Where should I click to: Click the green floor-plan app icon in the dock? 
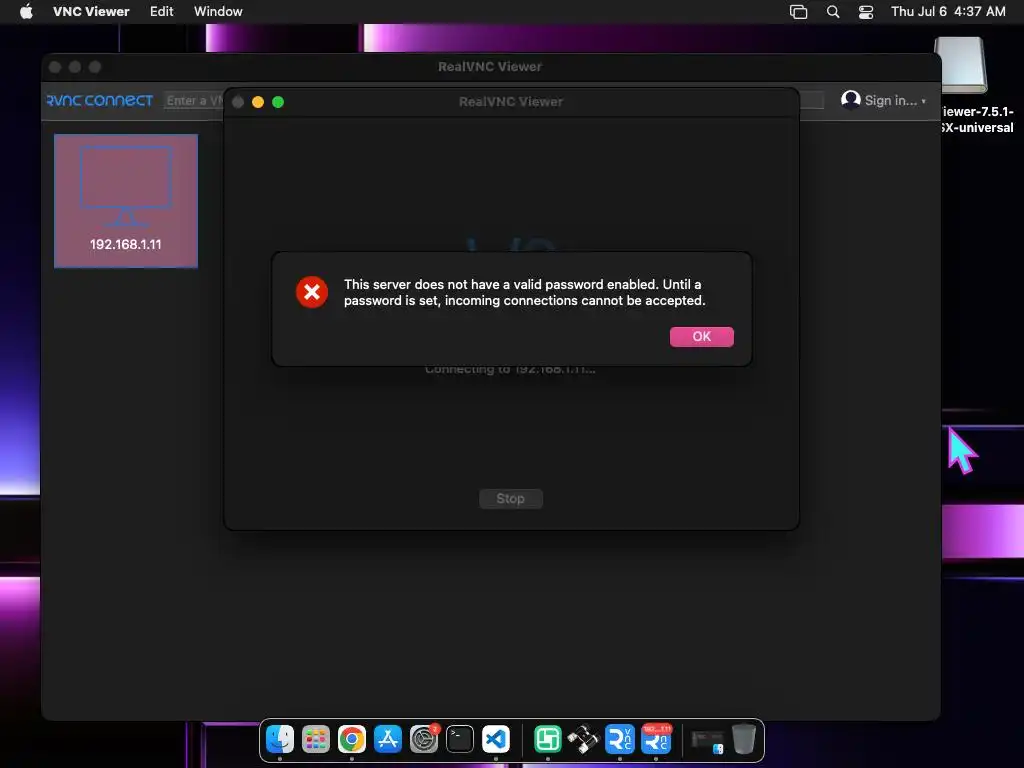coord(548,739)
